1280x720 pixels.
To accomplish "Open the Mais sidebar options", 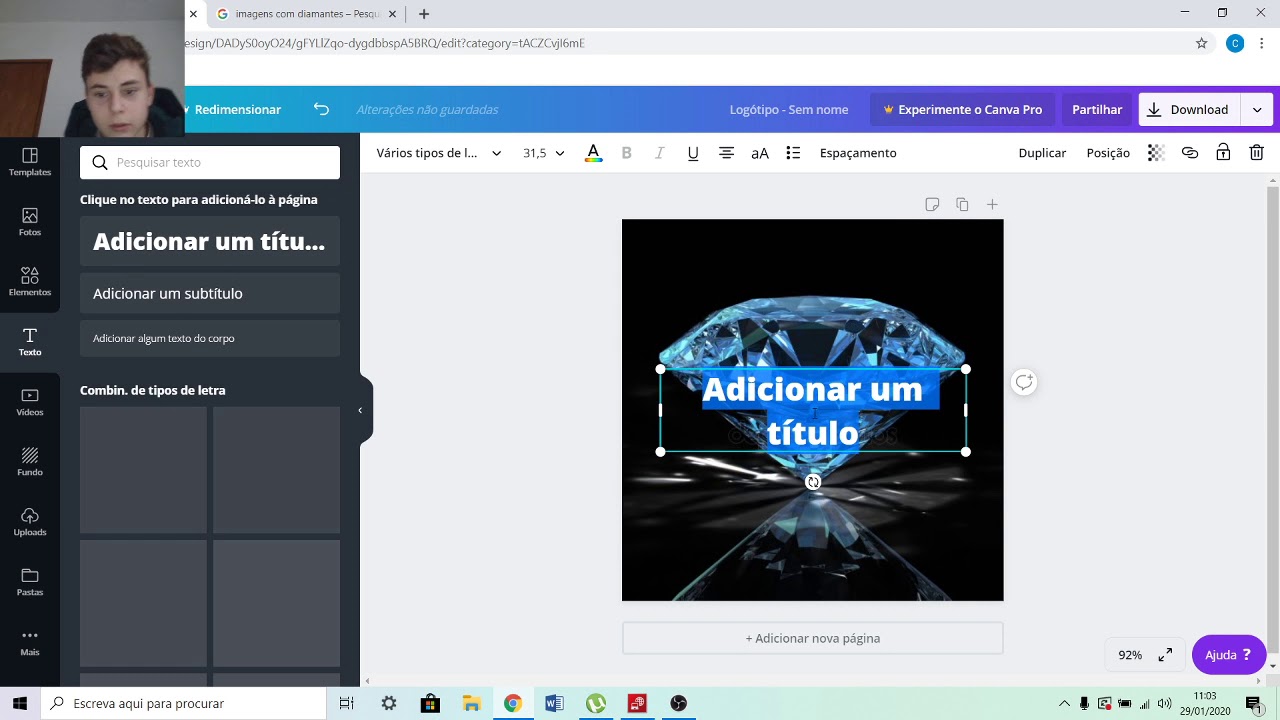I will 30,642.
